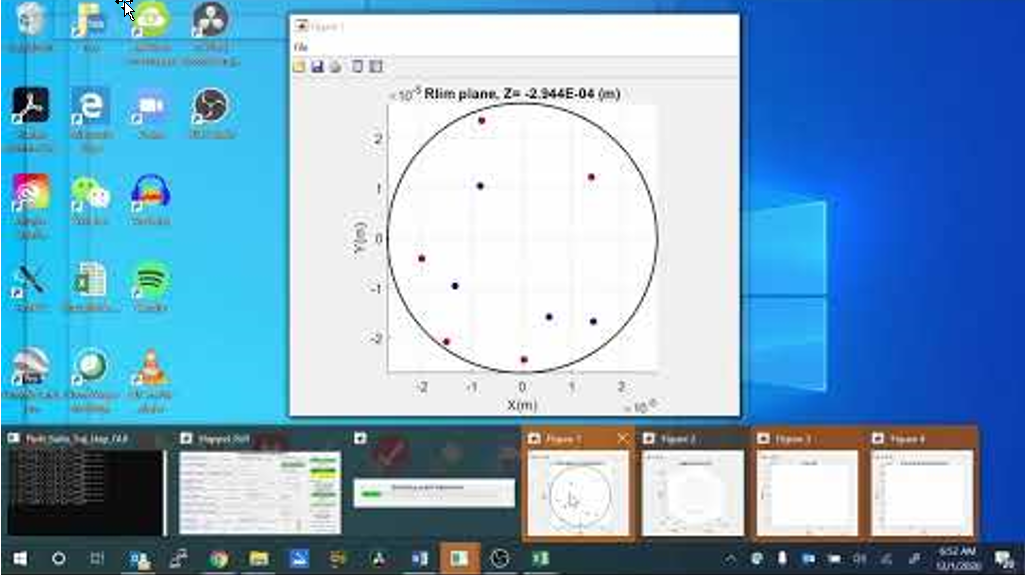Open the Figure 4 preview thumbnail
Screen dimensions: 1025x575
click(922, 492)
